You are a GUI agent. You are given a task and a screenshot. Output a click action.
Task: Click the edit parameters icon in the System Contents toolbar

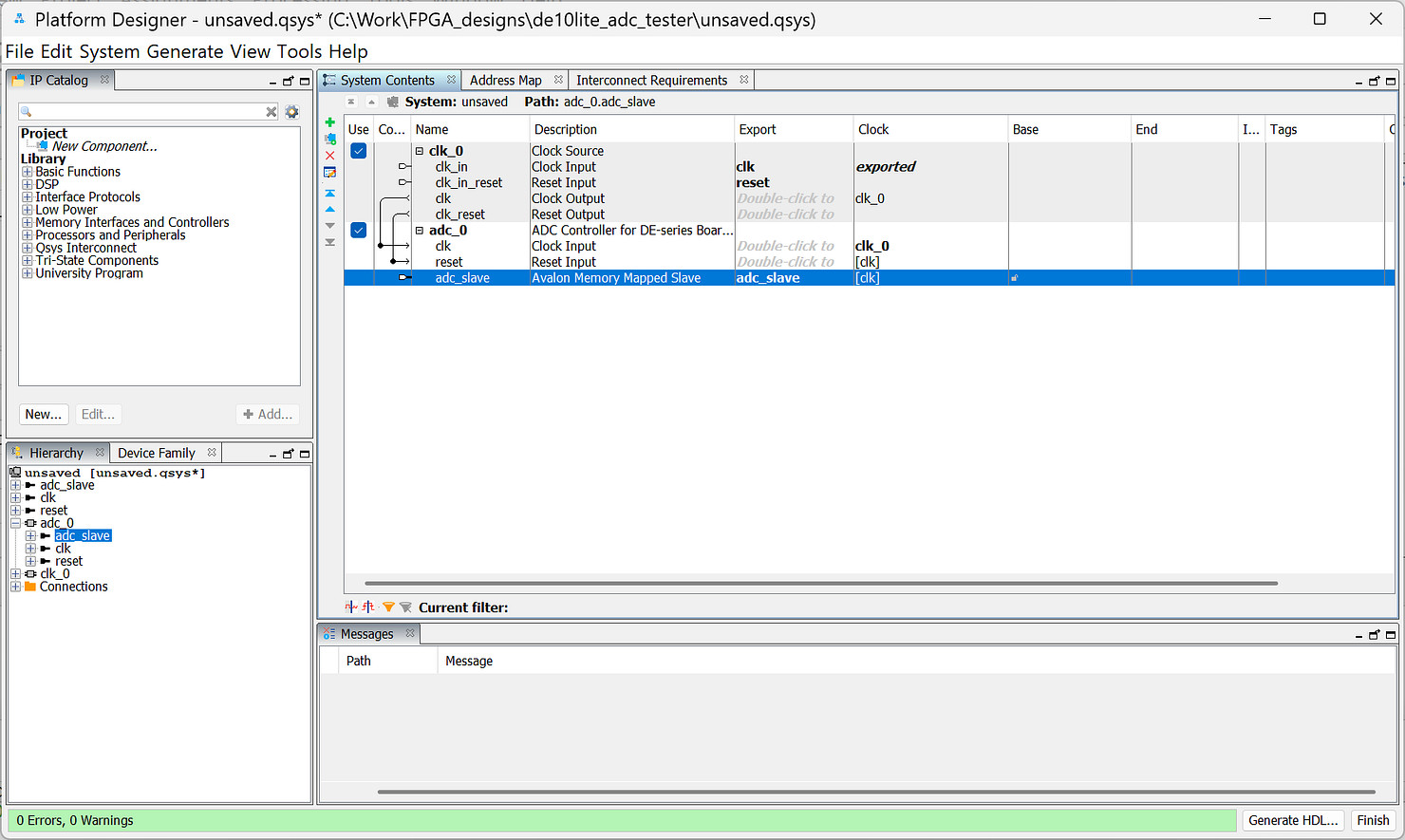click(329, 173)
